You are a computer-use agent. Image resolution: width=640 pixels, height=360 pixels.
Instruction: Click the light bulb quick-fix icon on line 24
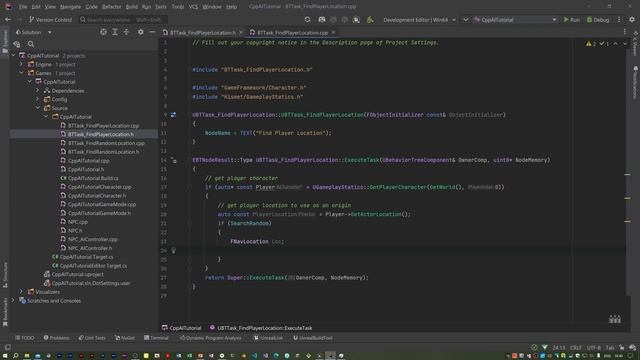coord(173,250)
